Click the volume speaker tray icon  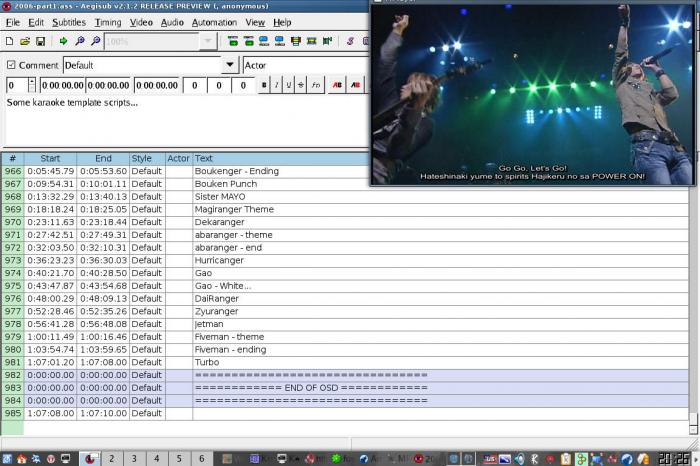(519, 458)
